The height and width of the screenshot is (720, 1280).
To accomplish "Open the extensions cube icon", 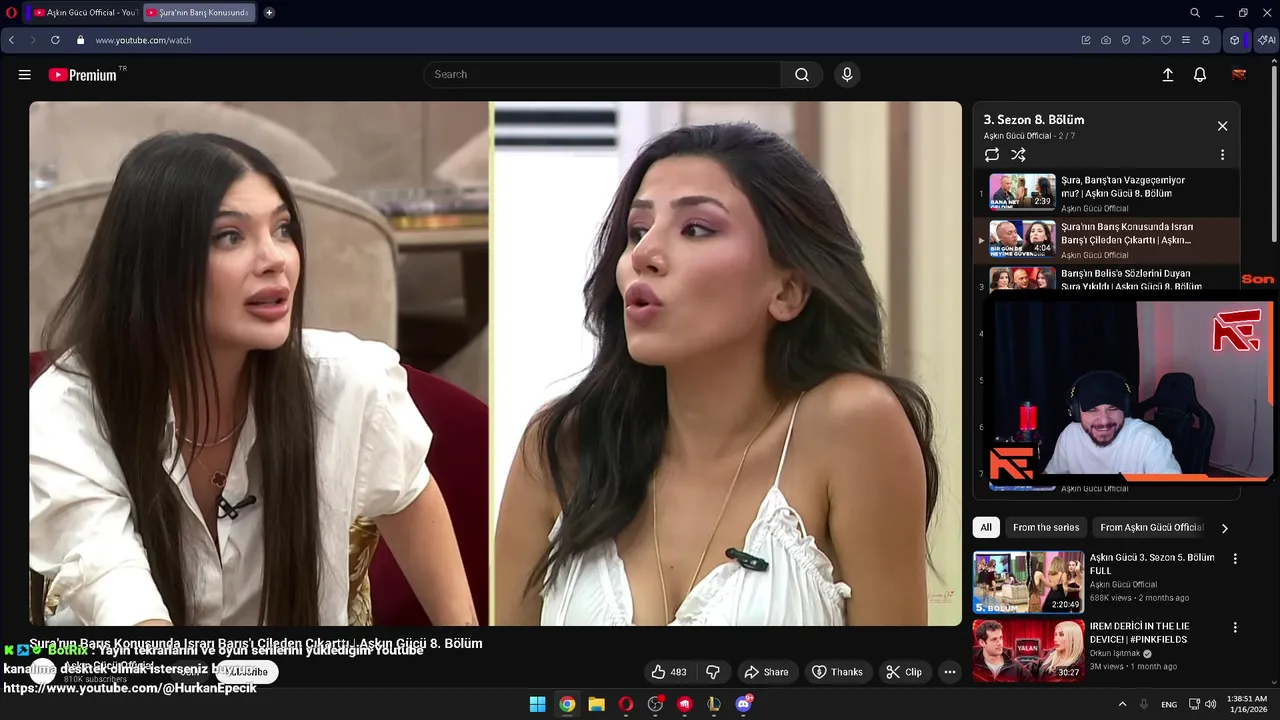I will click(x=1235, y=40).
